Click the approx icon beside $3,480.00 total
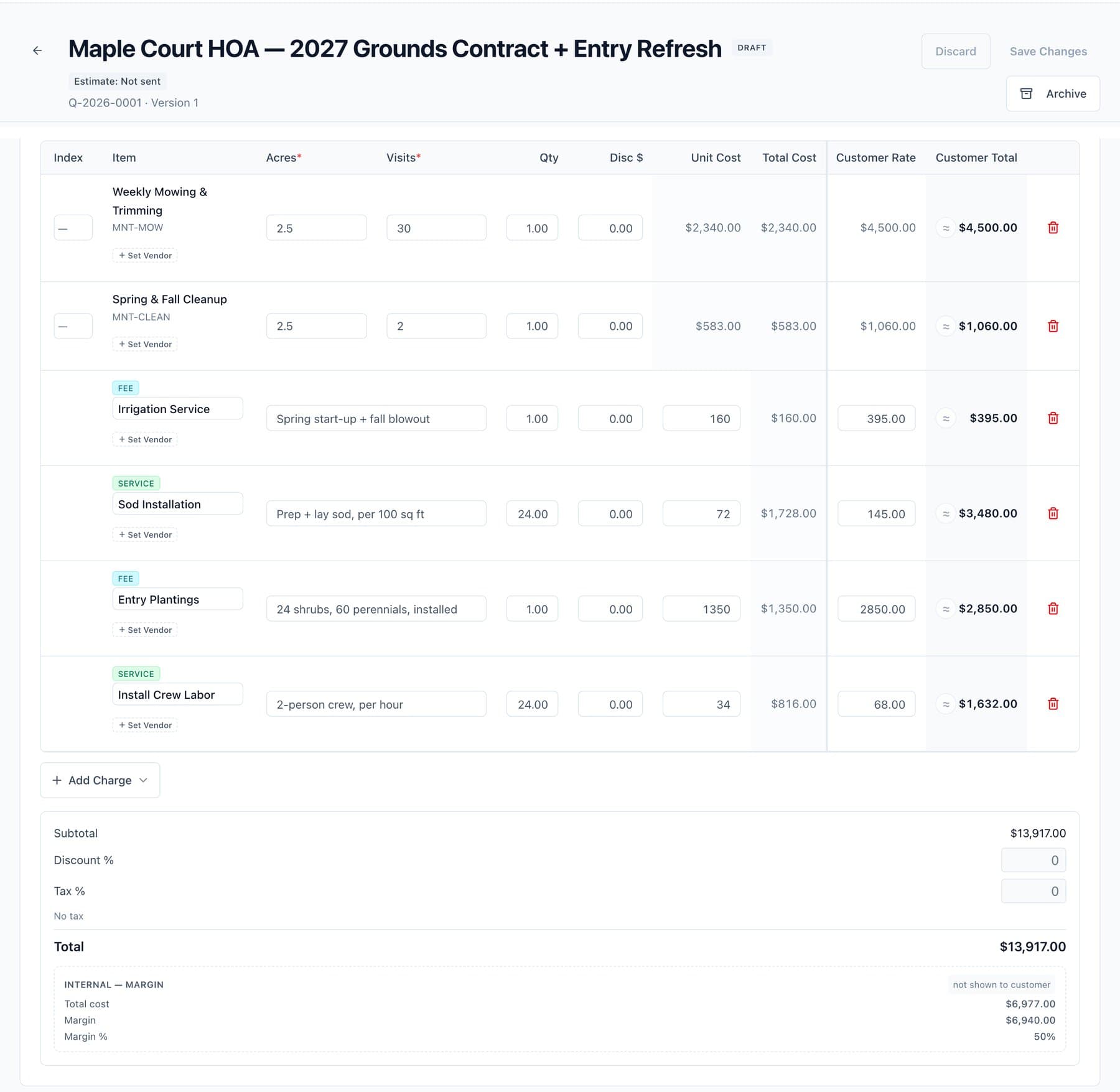 pyautogui.click(x=946, y=513)
